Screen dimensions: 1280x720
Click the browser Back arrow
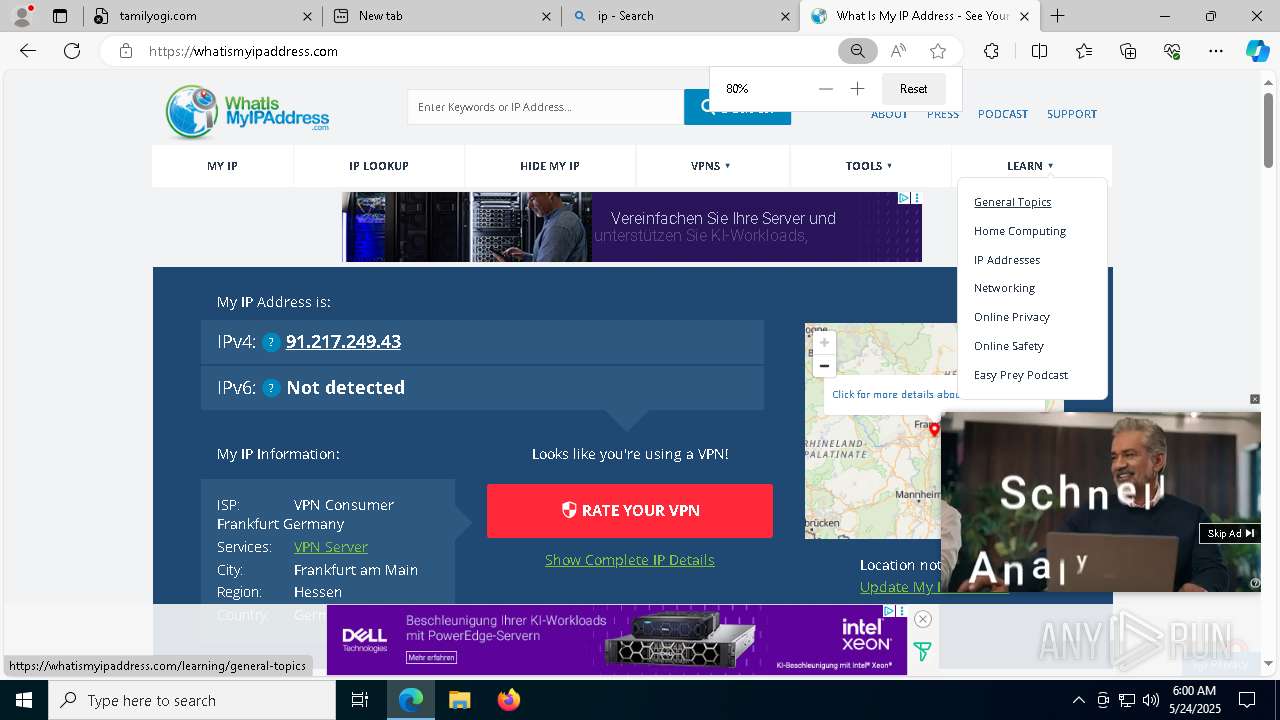28,51
